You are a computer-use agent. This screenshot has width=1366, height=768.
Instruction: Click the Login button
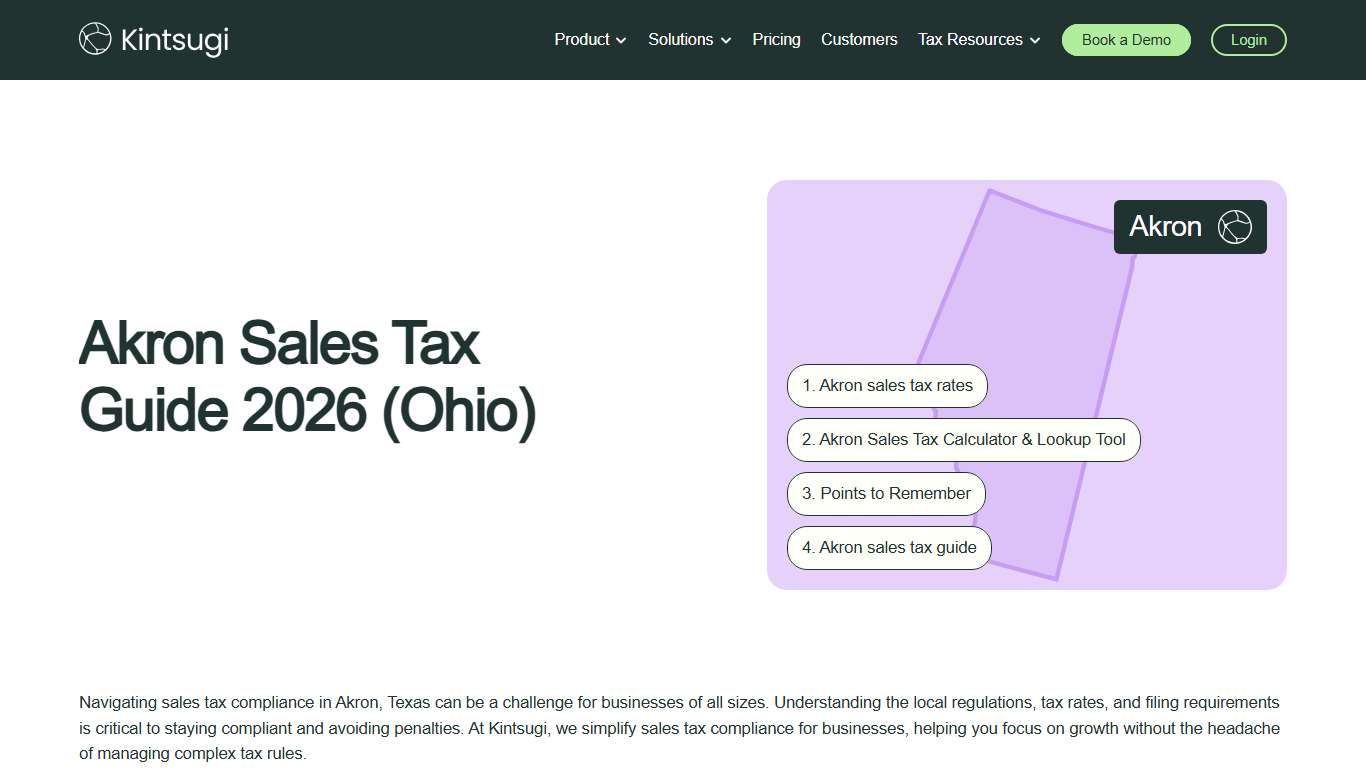pos(1248,40)
